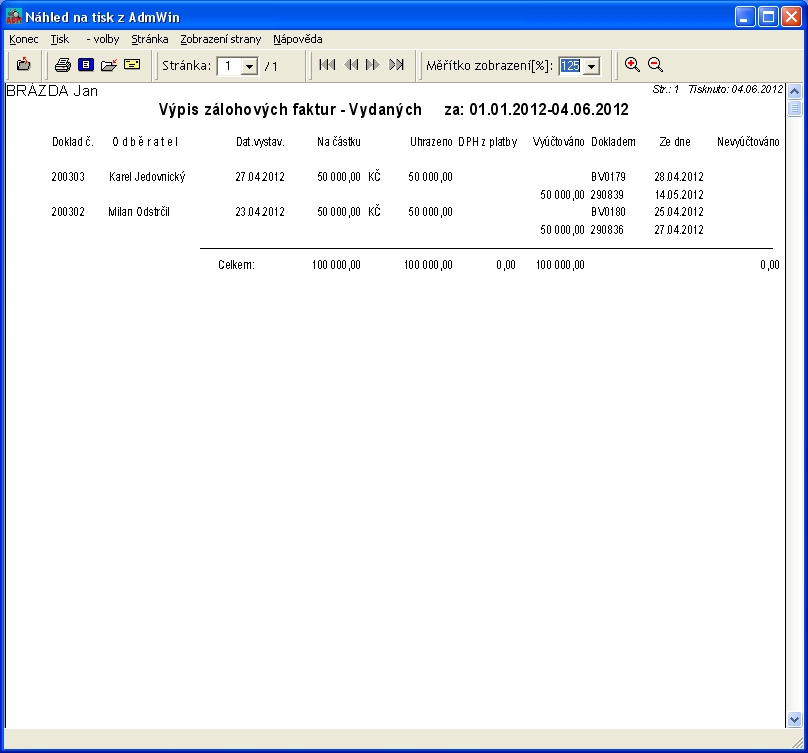Click document number 290839

click(x=607, y=195)
